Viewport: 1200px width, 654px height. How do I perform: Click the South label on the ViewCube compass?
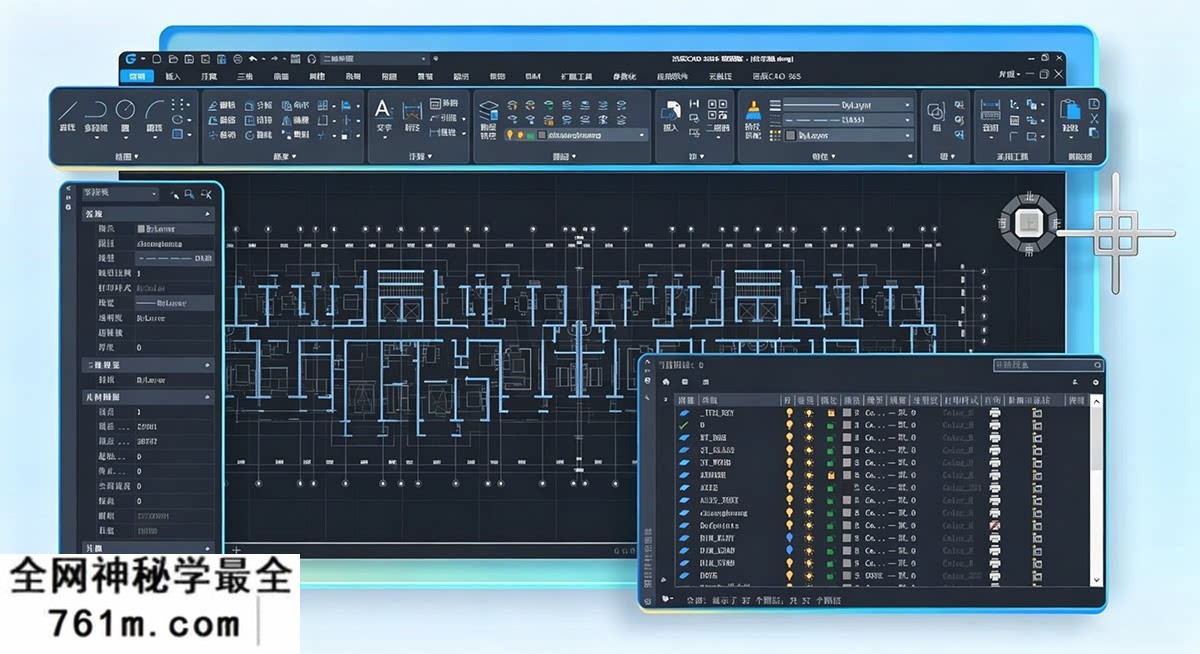(x=1029, y=251)
